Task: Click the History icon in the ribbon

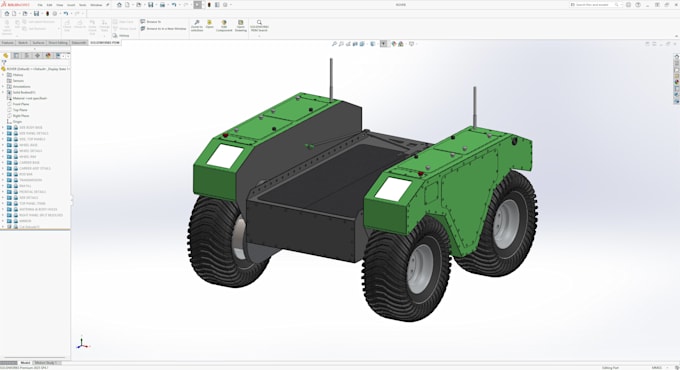Action: click(122, 36)
